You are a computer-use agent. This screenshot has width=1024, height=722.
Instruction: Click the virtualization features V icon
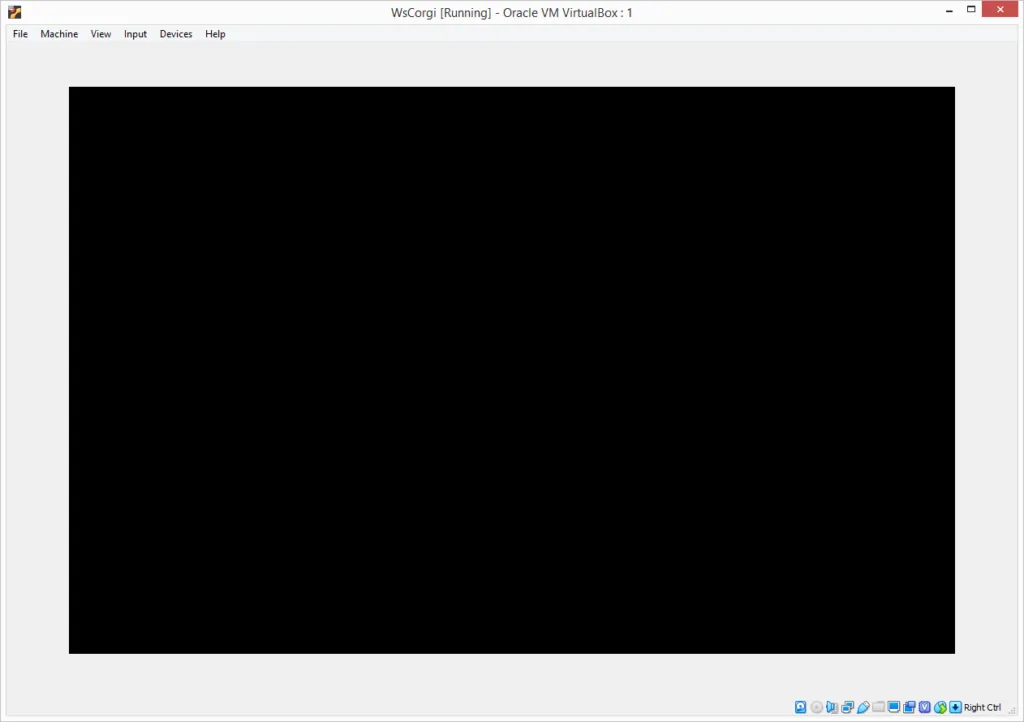tap(925, 707)
